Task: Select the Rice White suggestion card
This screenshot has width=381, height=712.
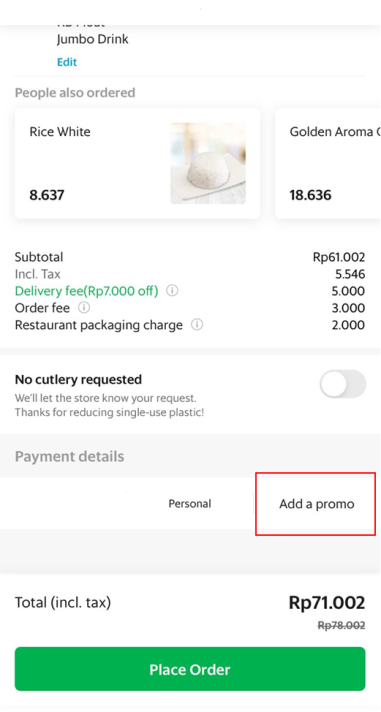Action: click(138, 163)
